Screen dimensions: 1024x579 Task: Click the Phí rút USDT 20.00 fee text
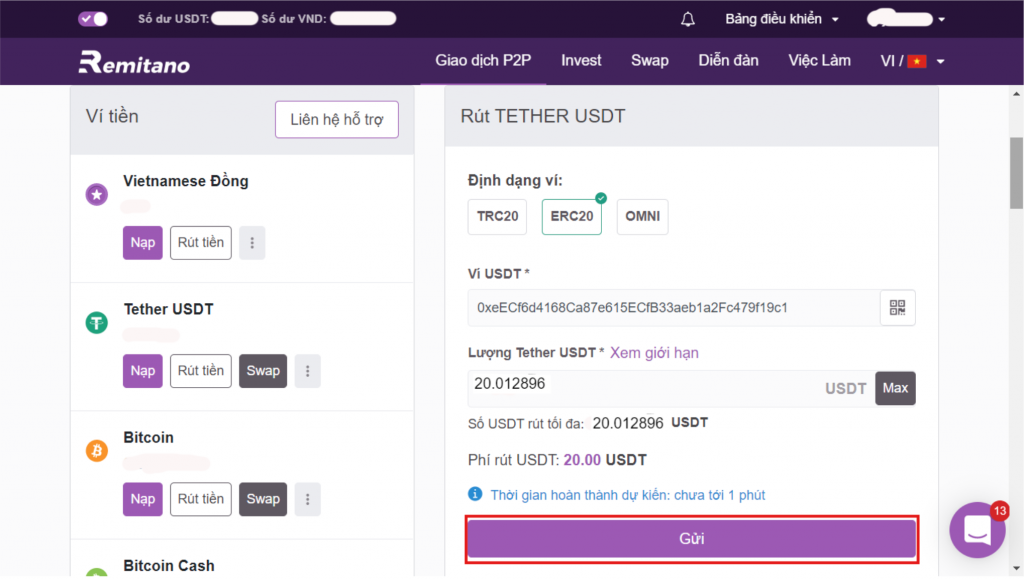(x=557, y=460)
